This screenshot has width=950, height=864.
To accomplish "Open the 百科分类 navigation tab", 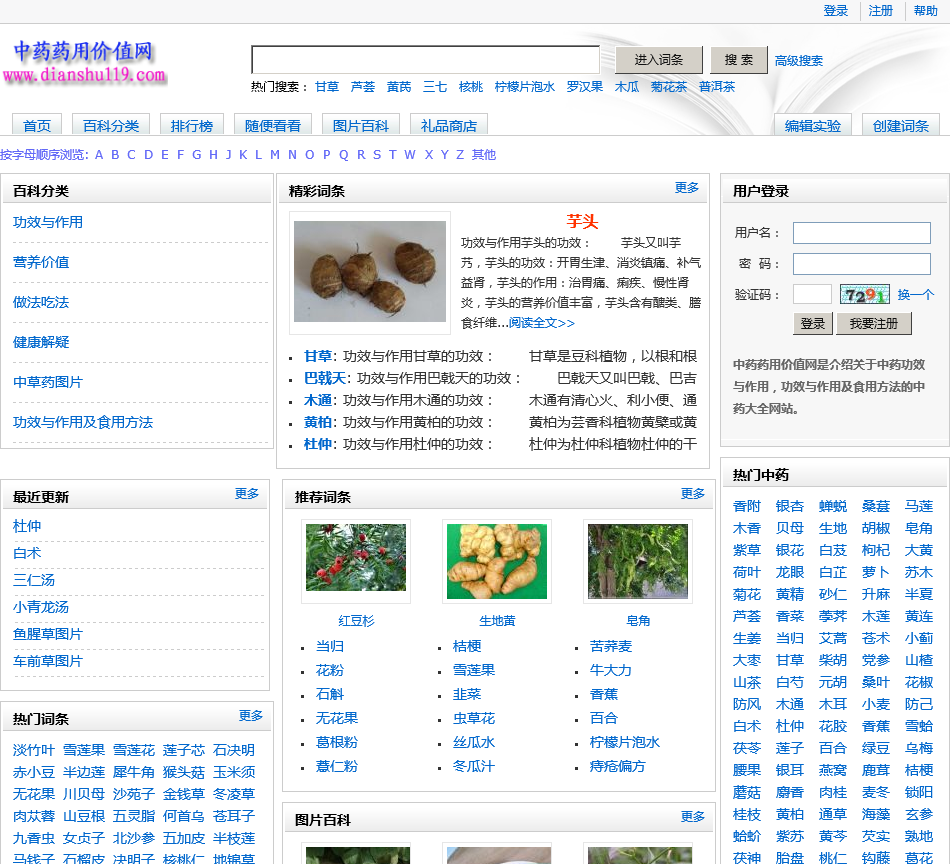I will pos(111,125).
